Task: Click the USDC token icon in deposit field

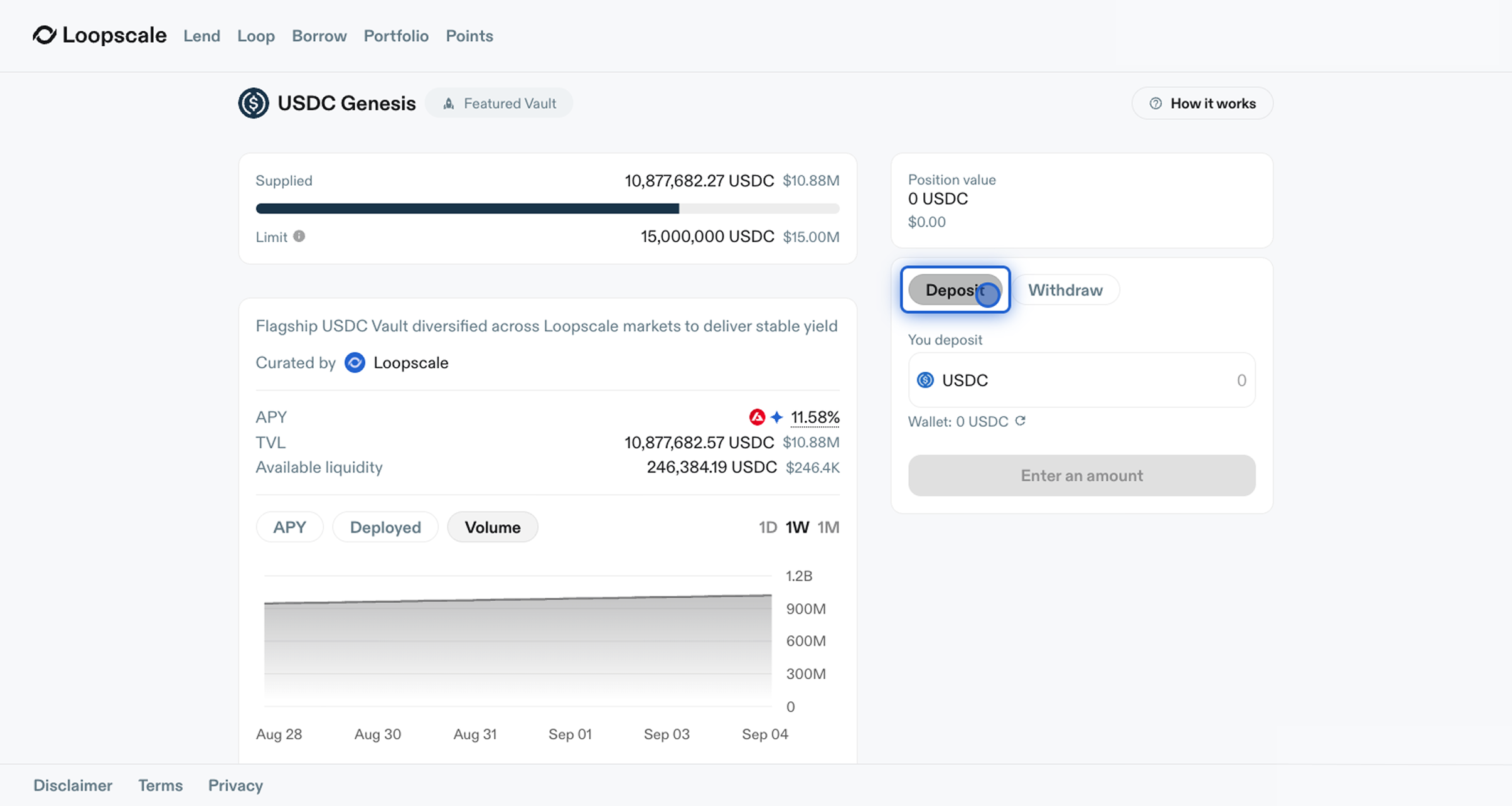Action: 925,380
